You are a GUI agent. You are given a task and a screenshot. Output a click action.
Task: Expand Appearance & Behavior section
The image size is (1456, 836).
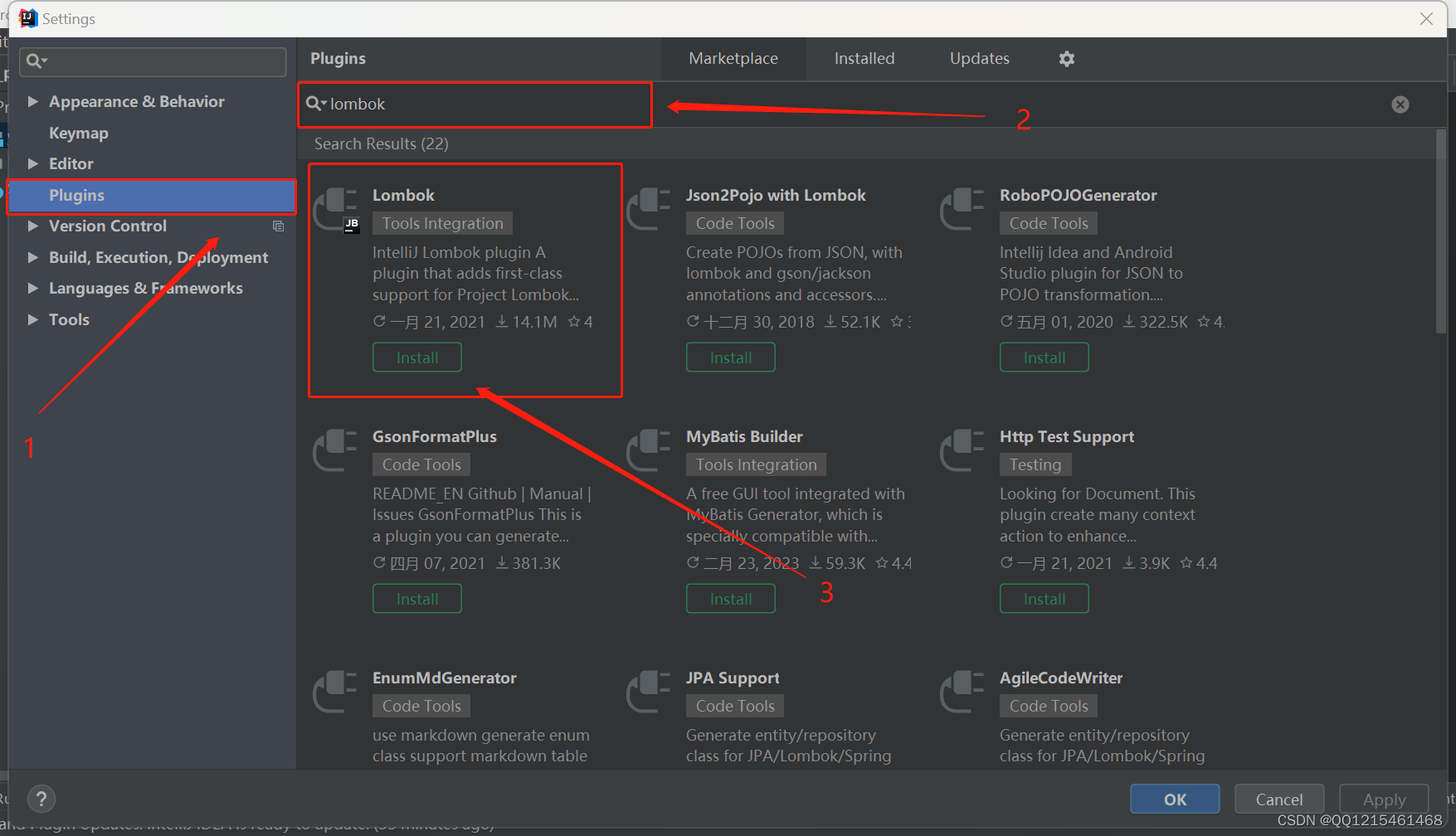tap(33, 101)
